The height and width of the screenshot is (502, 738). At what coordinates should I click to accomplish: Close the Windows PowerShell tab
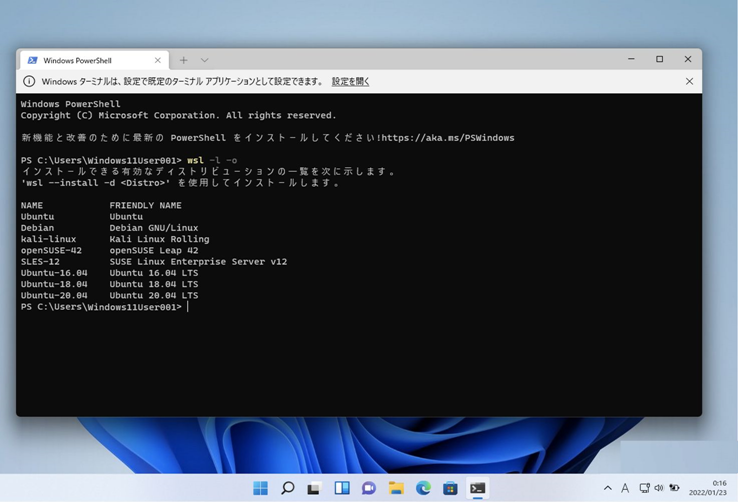[158, 60]
